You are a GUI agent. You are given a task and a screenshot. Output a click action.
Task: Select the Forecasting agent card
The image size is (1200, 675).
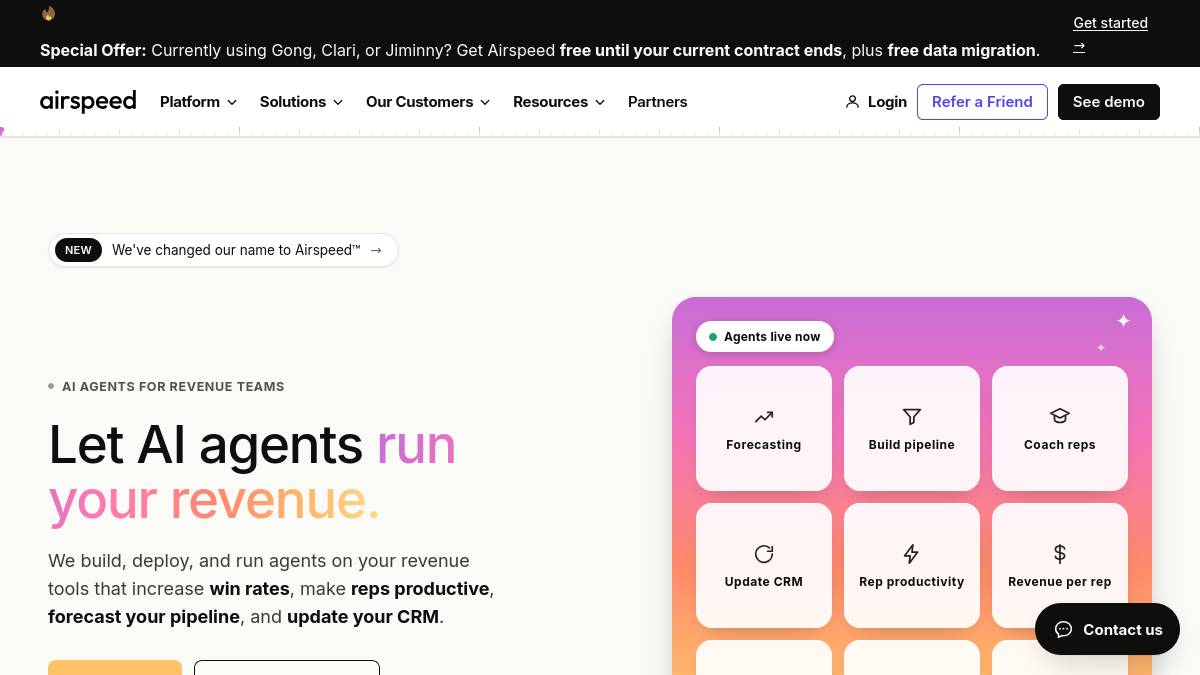coord(764,428)
